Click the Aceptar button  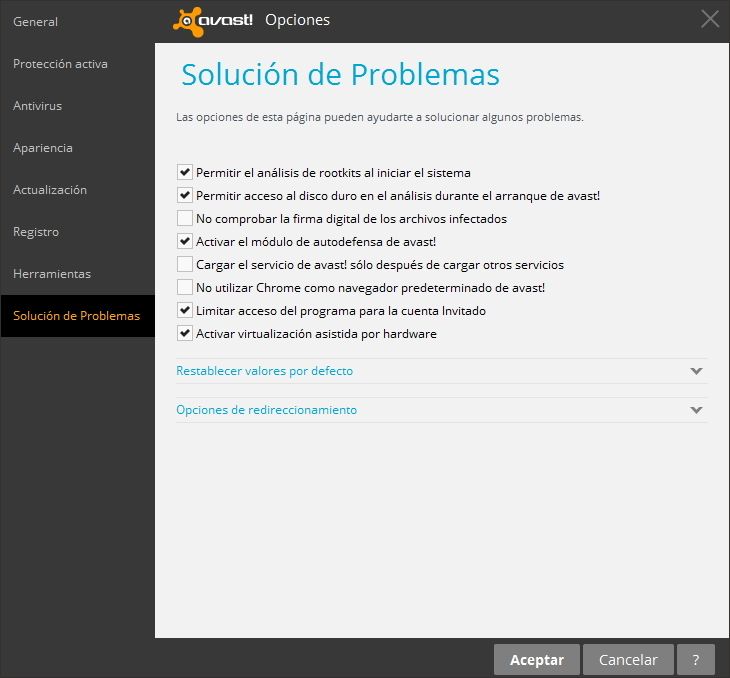(537, 659)
